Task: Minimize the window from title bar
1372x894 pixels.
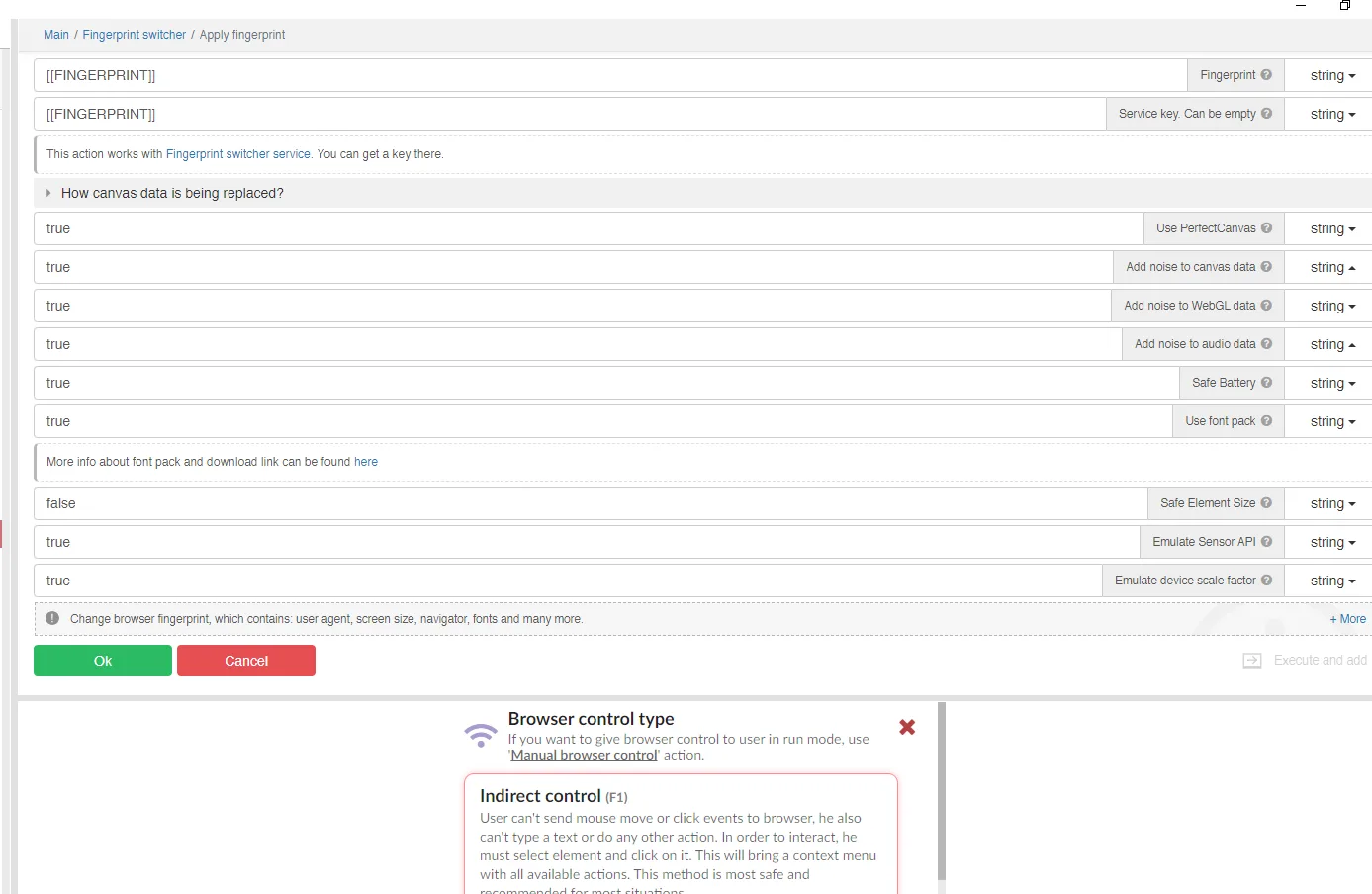Action: click(x=1301, y=5)
